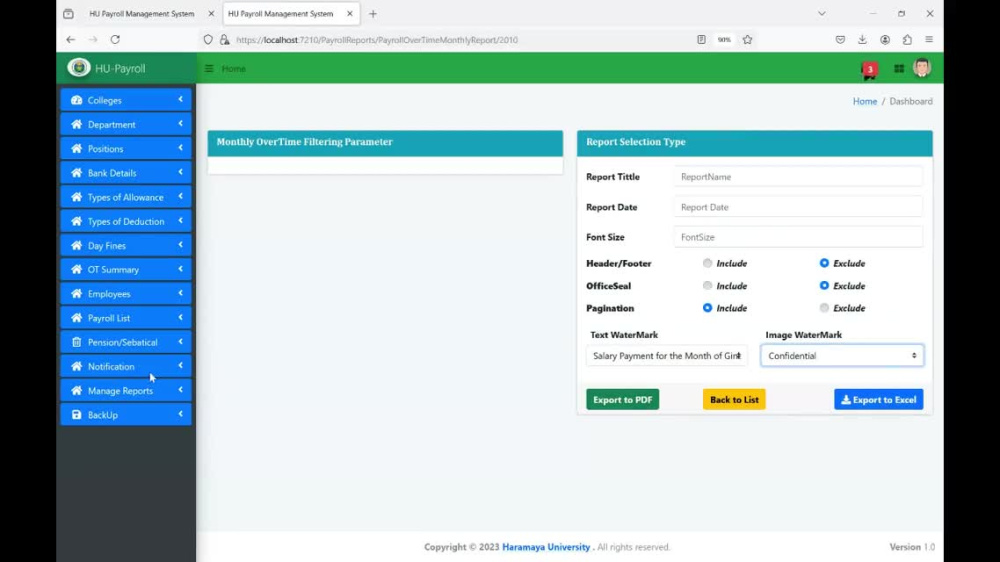The height and width of the screenshot is (562, 1000).
Task: Open the Firefox account icon
Action: pyautogui.click(x=885, y=40)
